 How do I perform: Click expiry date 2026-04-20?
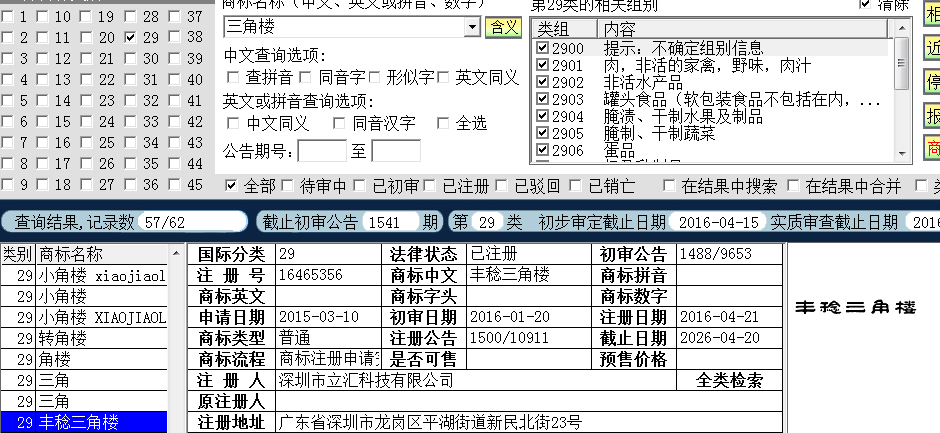click(x=719, y=338)
